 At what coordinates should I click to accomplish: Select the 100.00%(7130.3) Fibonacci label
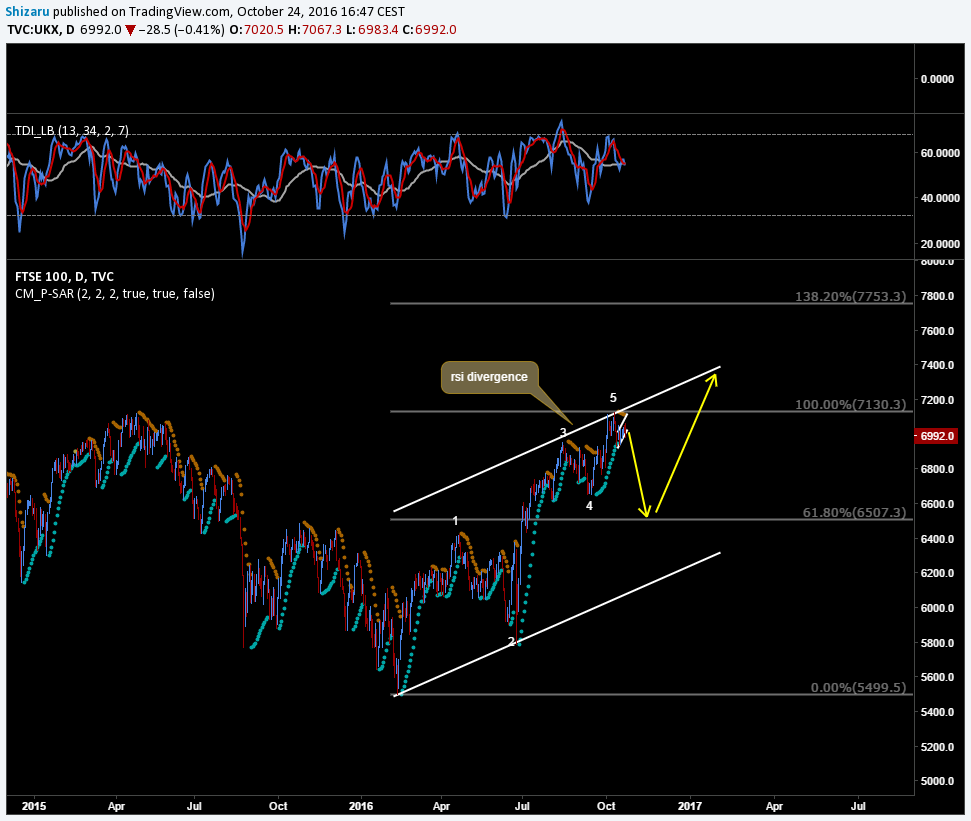coord(851,404)
